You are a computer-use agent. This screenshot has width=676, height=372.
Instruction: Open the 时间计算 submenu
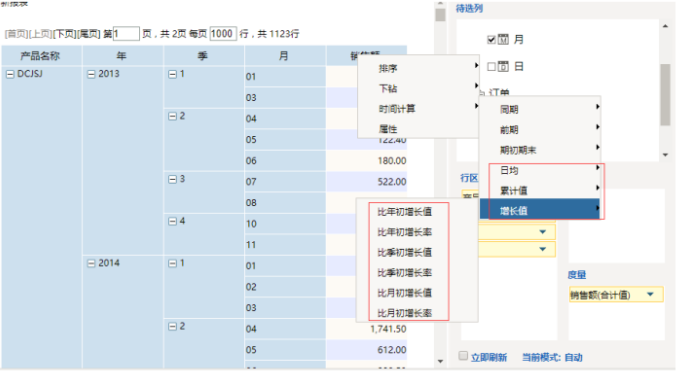(418, 109)
